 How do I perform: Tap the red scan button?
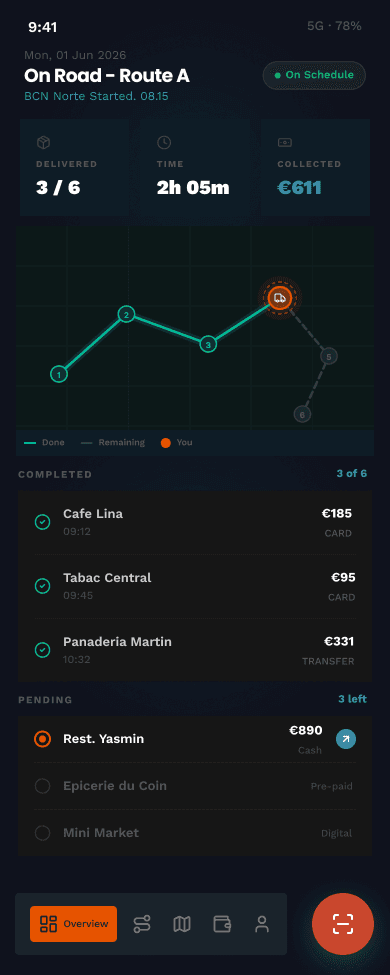(343, 923)
